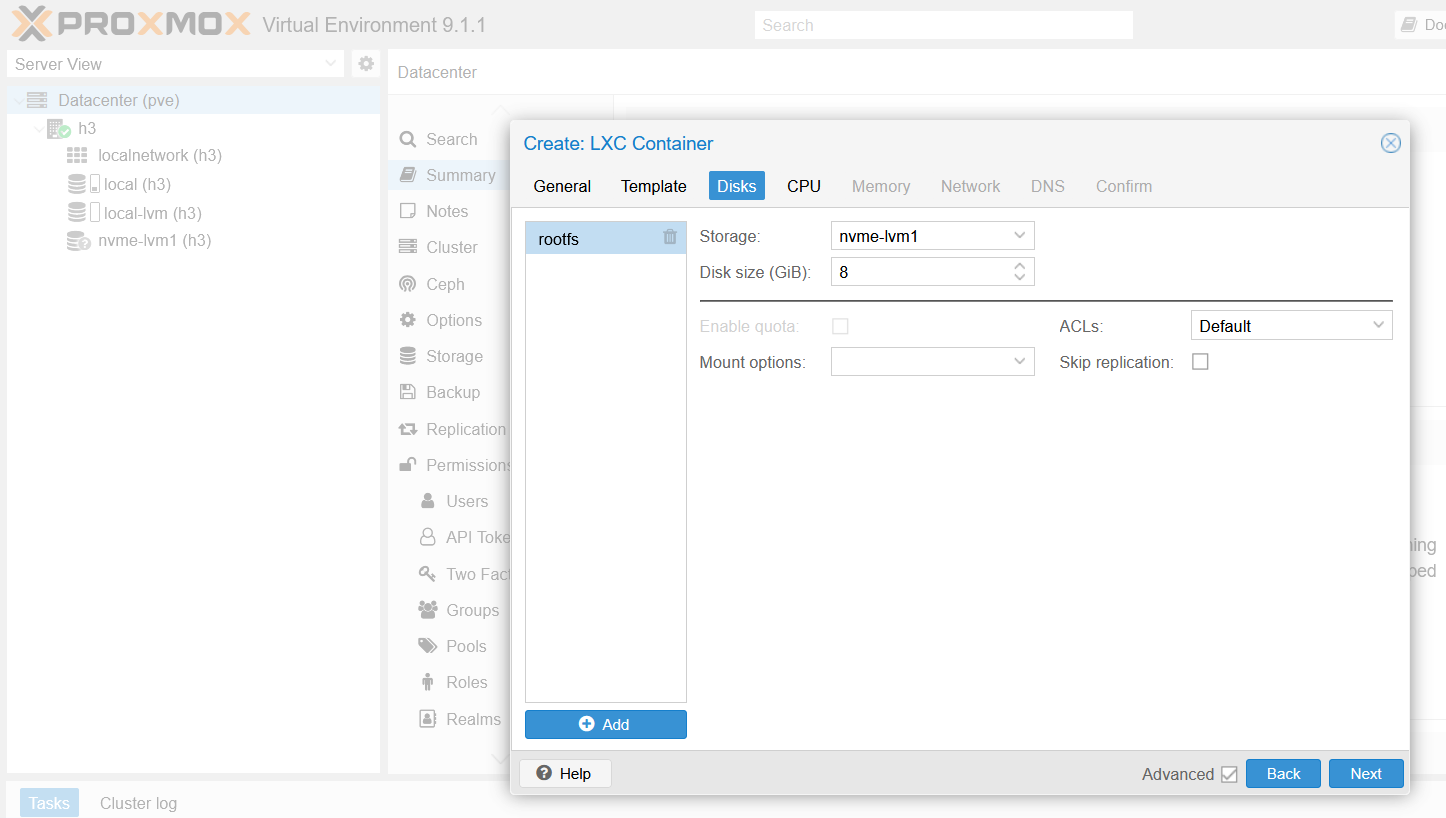Switch to the Template tab
The image size is (1446, 818).
653,186
